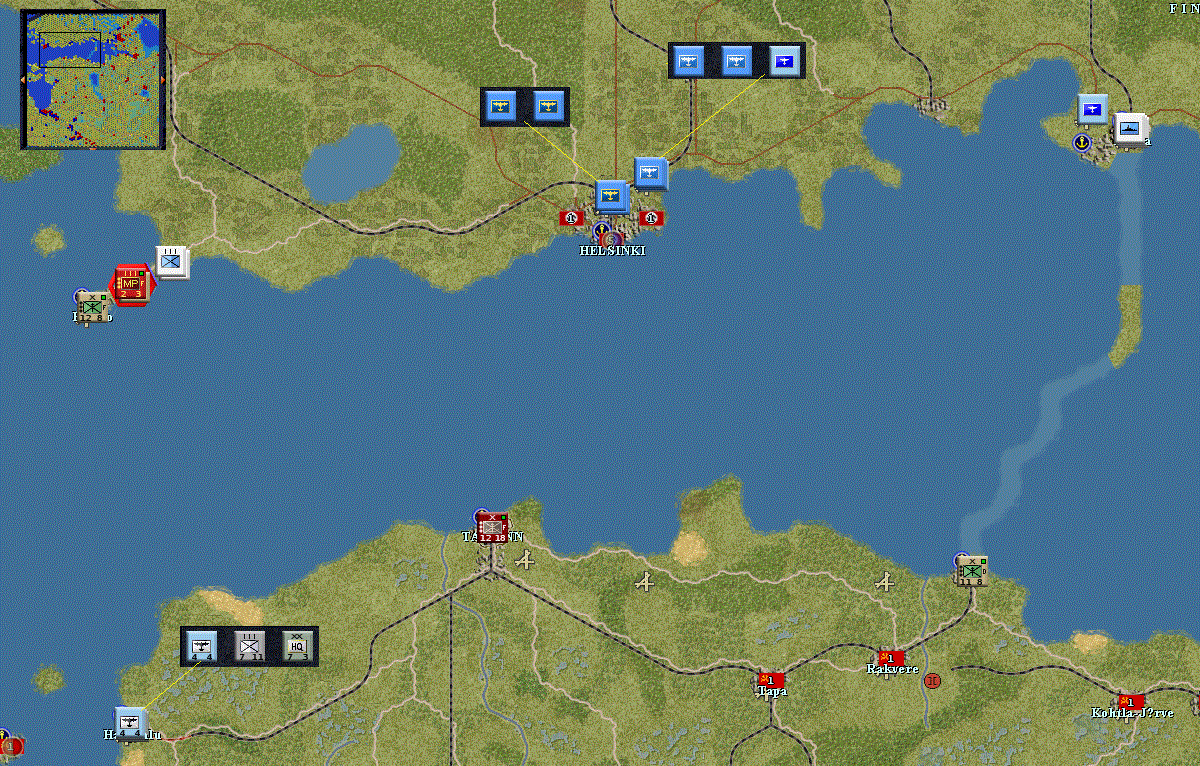The image size is (1200, 766).
Task: Choose infantry unit 7 11 in bottom stack popup
Action: [249, 646]
